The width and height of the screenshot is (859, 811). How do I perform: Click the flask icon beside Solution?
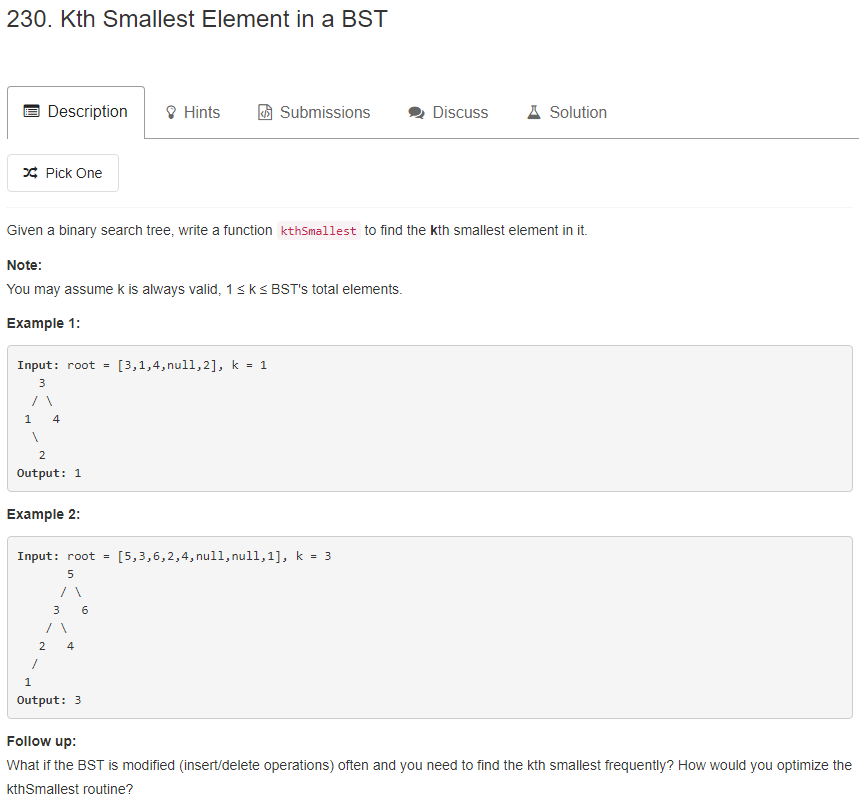[x=534, y=112]
